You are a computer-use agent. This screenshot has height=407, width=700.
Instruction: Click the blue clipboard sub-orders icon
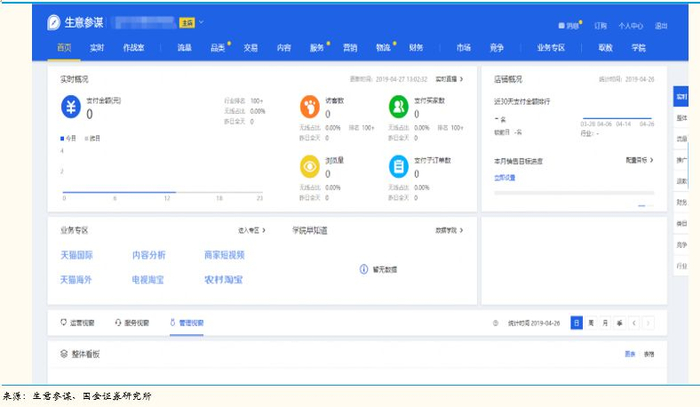pyautogui.click(x=399, y=166)
